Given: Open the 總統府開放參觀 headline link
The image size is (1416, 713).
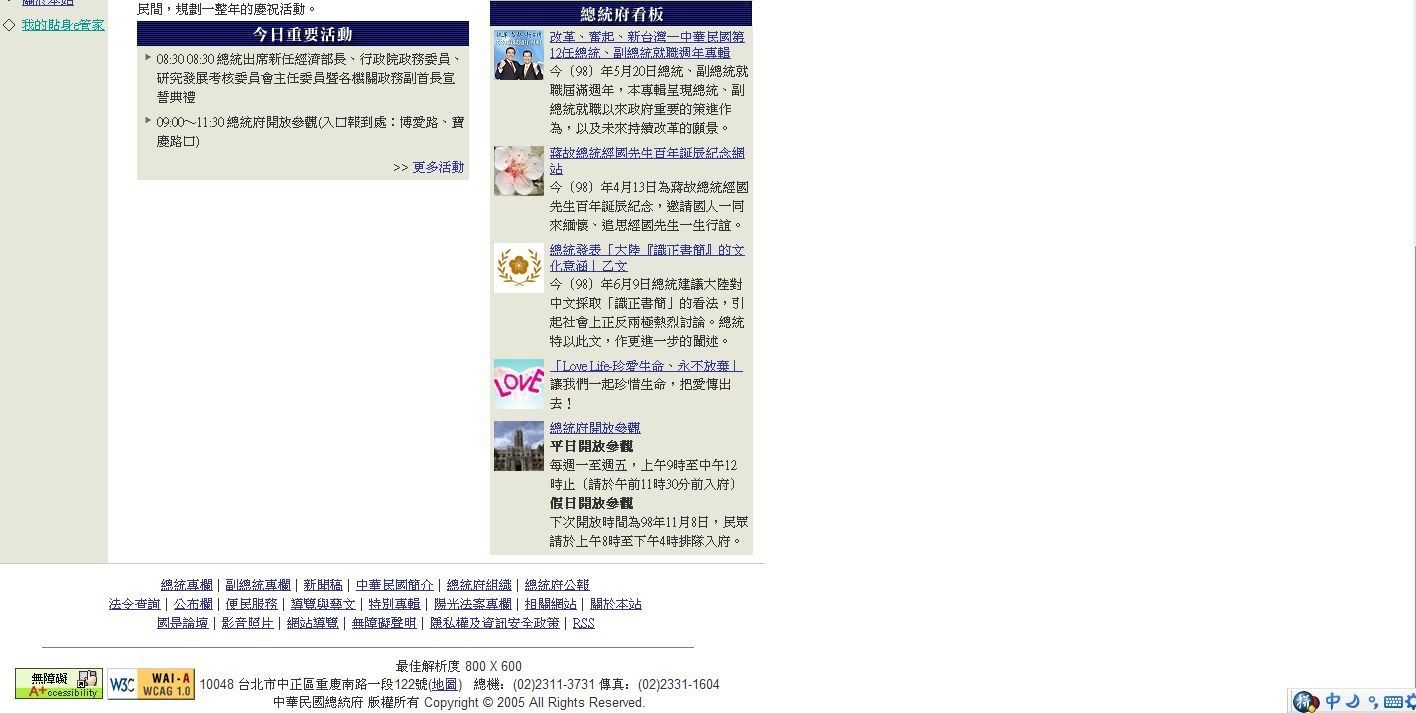Looking at the screenshot, I should 594,428.
